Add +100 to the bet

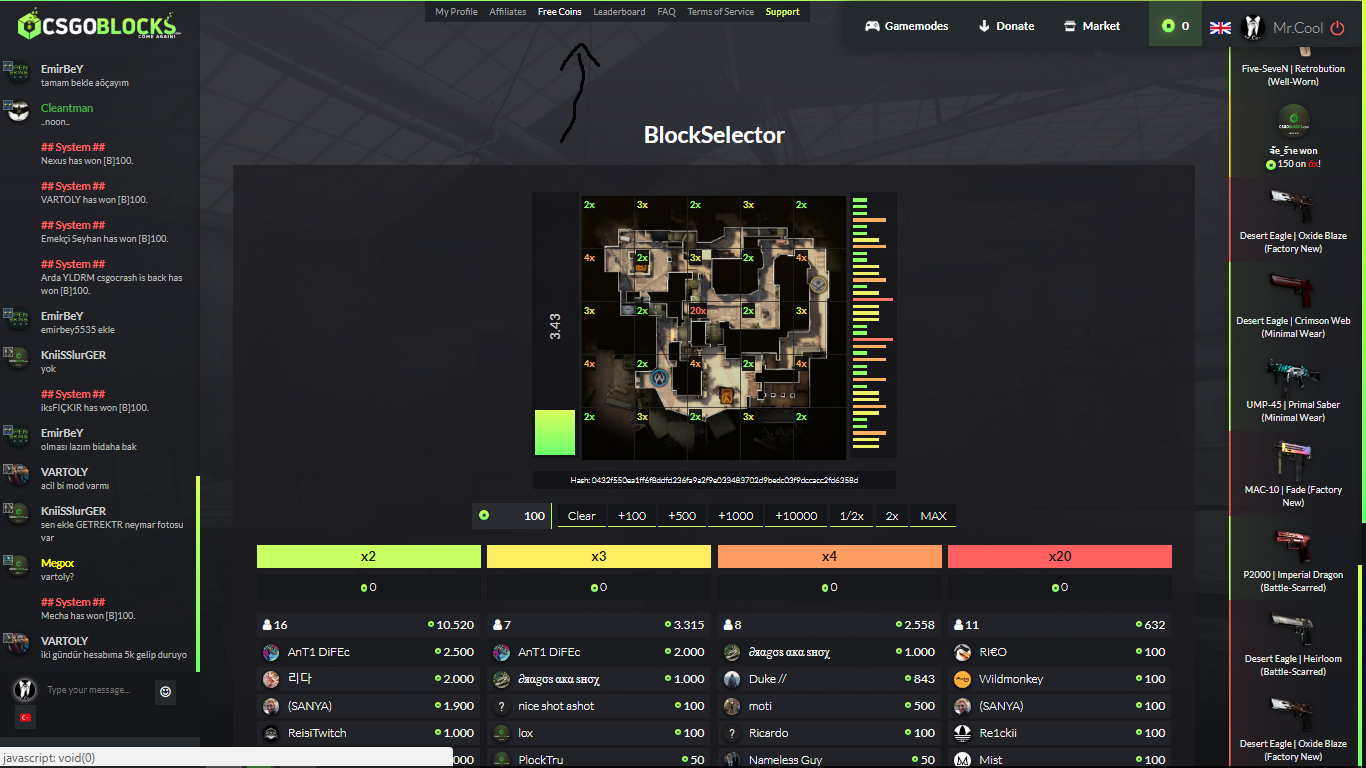pyautogui.click(x=632, y=516)
